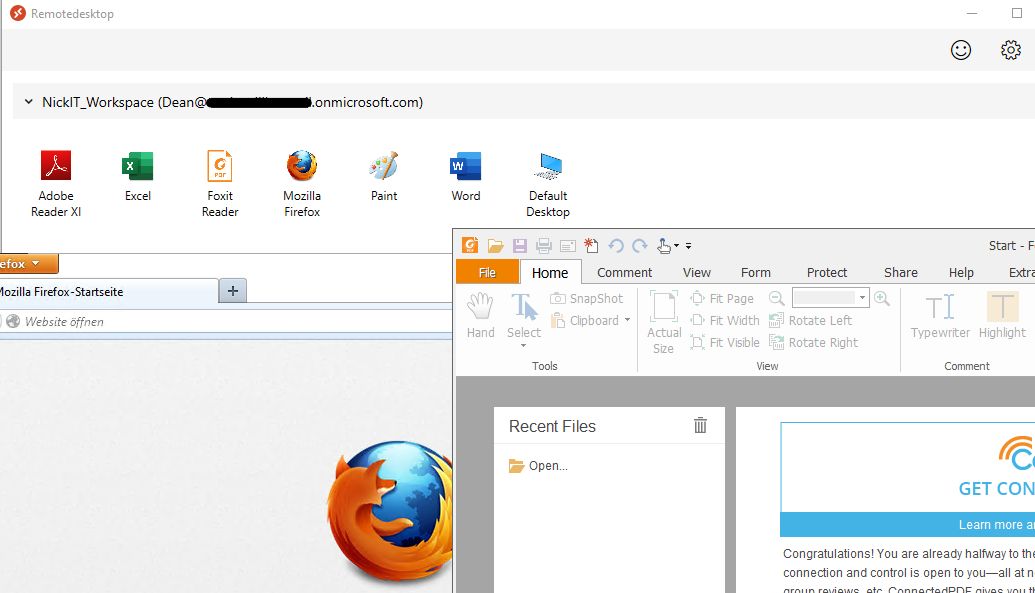
Task: Open the Clipboard dropdown
Action: [591, 320]
